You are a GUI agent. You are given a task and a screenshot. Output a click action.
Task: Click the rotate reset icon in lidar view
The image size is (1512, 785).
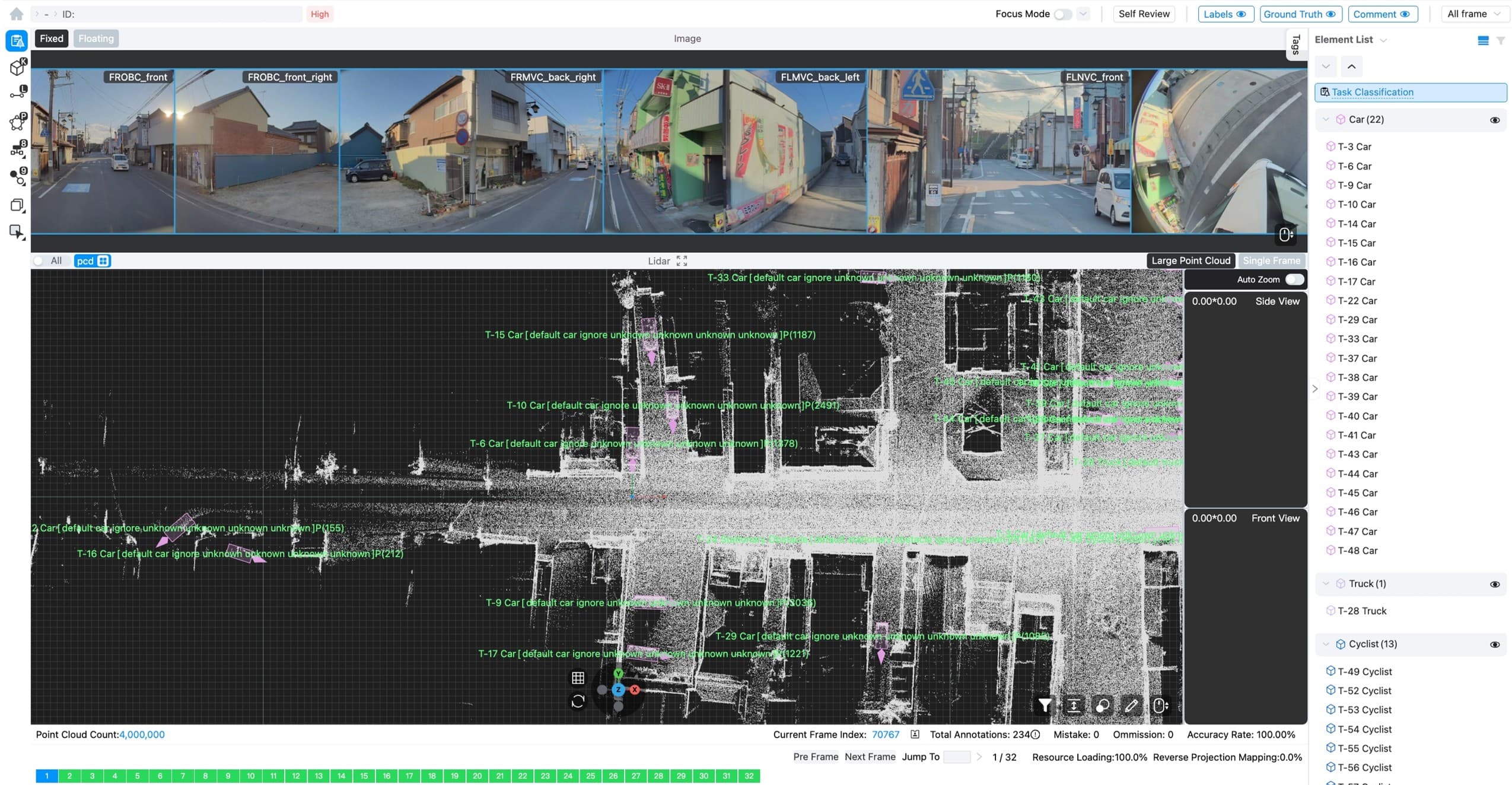(x=578, y=702)
